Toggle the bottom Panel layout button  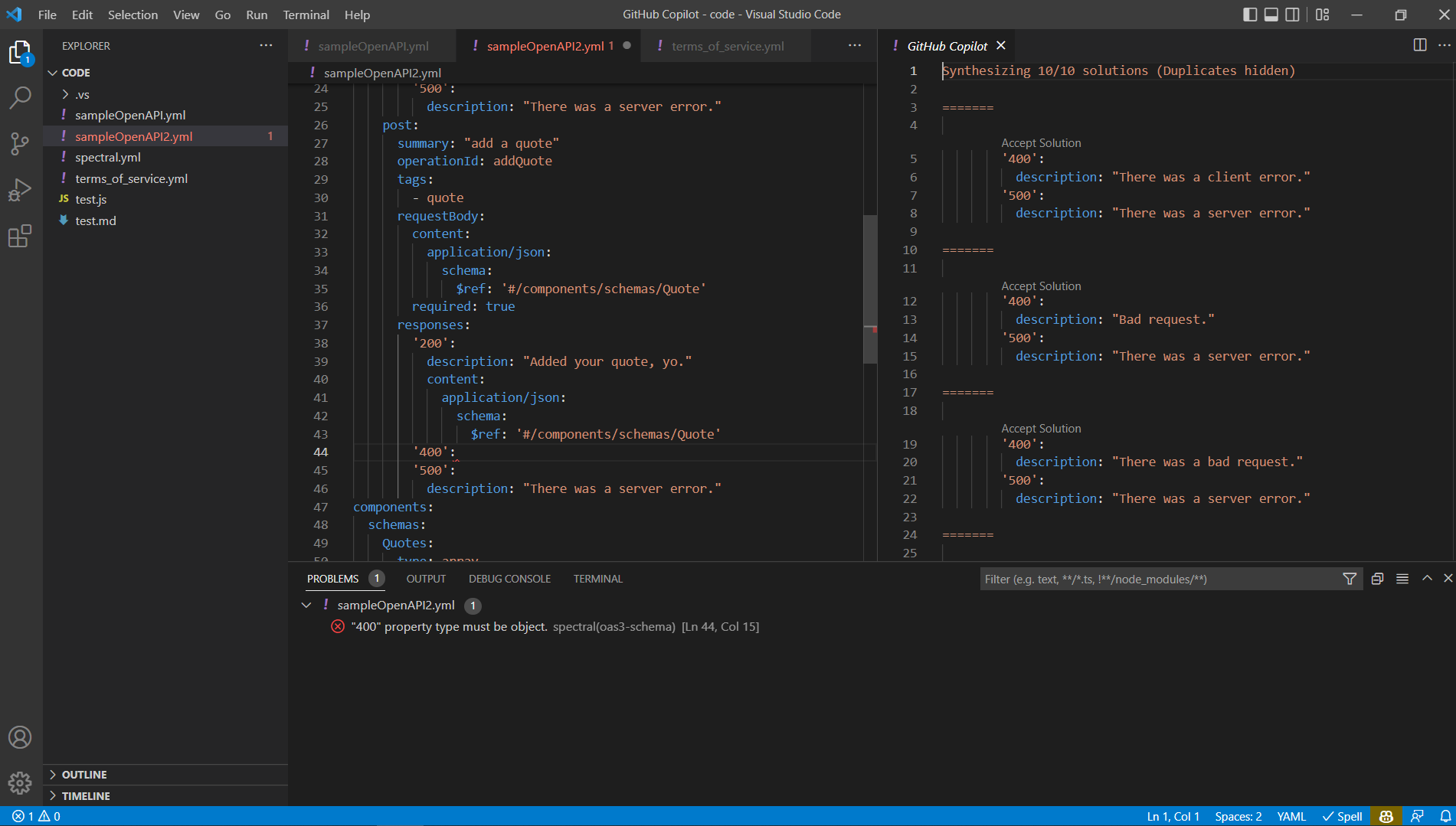(x=1271, y=15)
